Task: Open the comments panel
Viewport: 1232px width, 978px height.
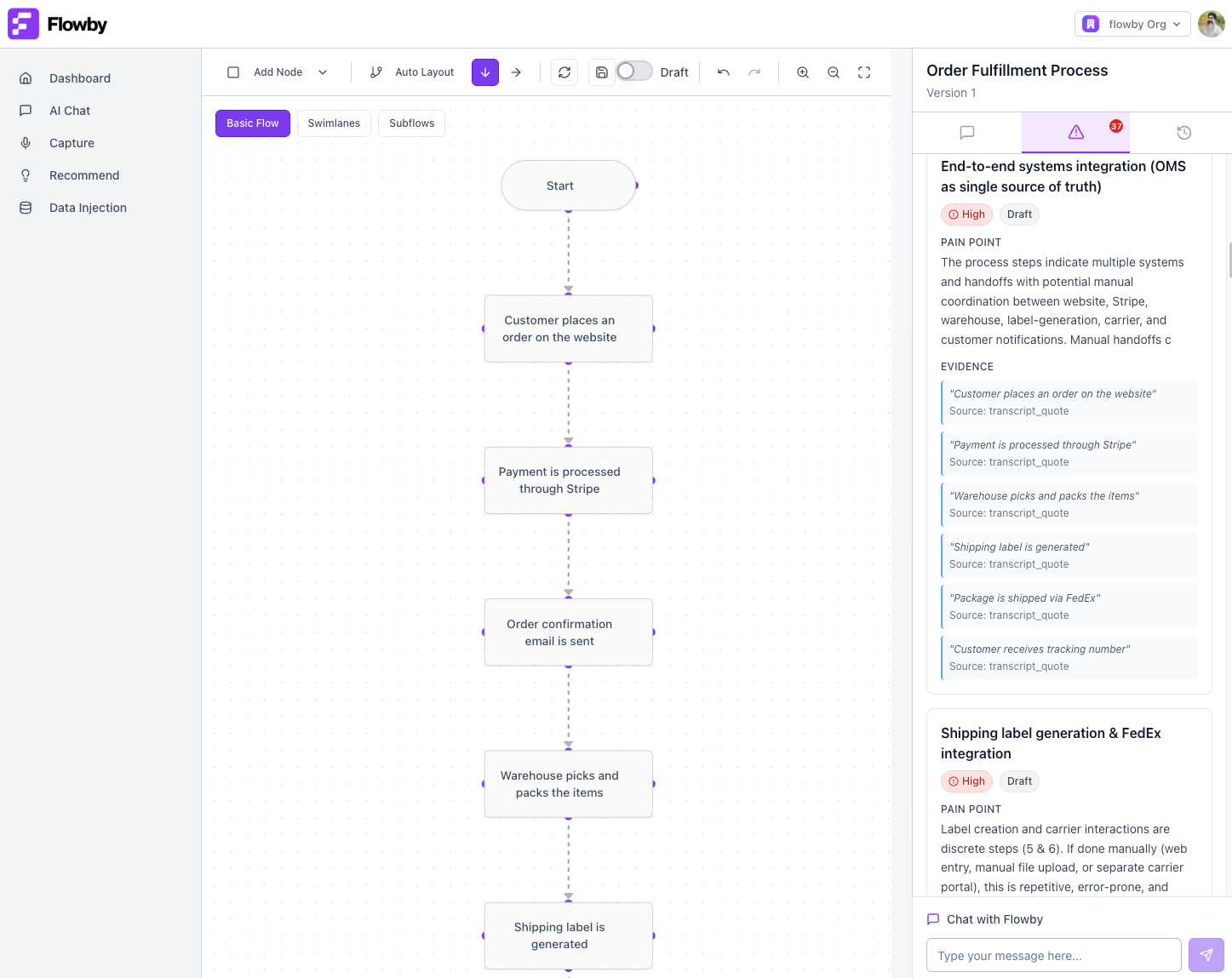Action: (x=966, y=133)
